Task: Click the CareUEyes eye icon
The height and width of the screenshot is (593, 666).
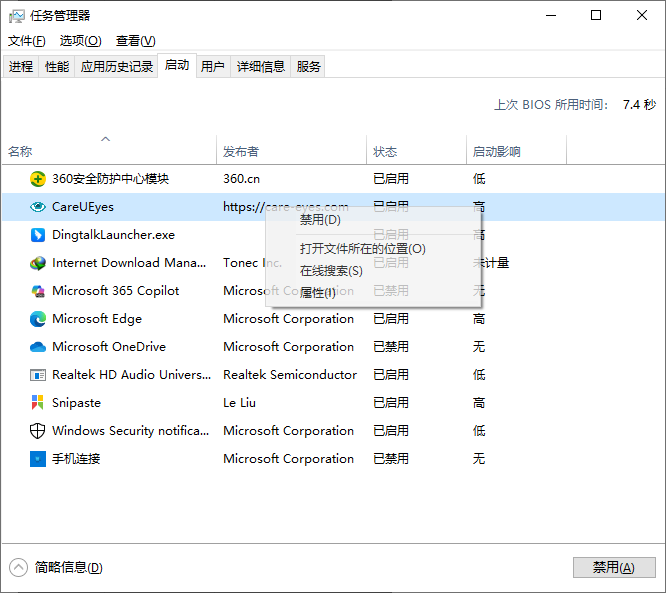Action: click(x=38, y=207)
